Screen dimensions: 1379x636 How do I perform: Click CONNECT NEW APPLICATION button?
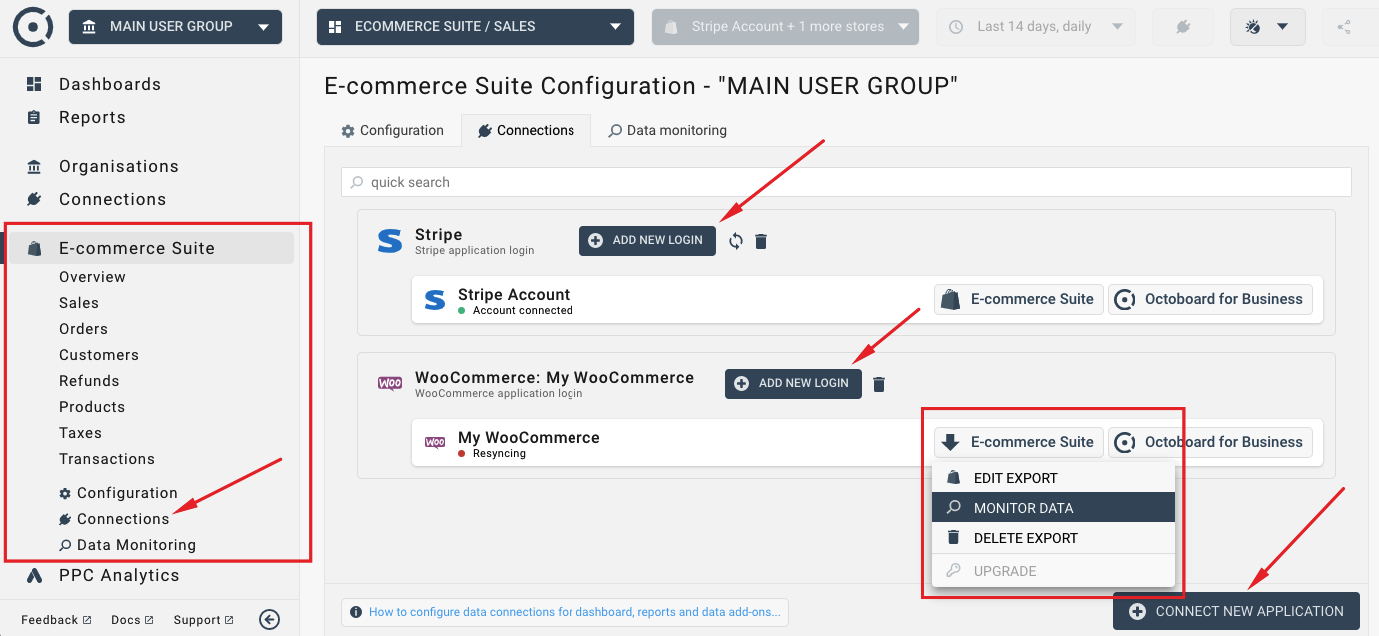(1236, 611)
